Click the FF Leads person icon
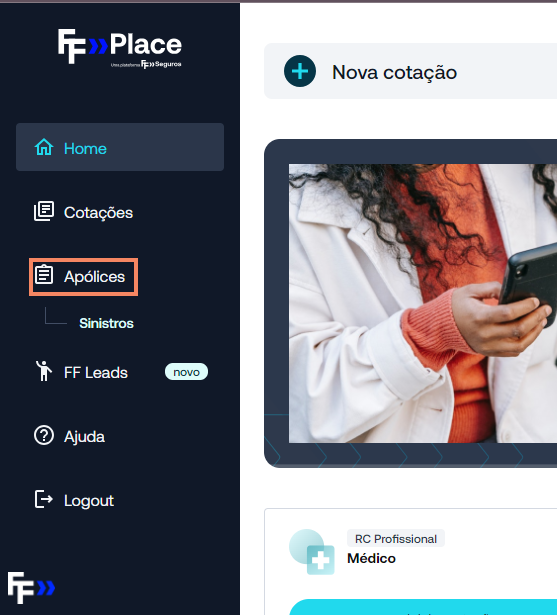 [x=43, y=371]
